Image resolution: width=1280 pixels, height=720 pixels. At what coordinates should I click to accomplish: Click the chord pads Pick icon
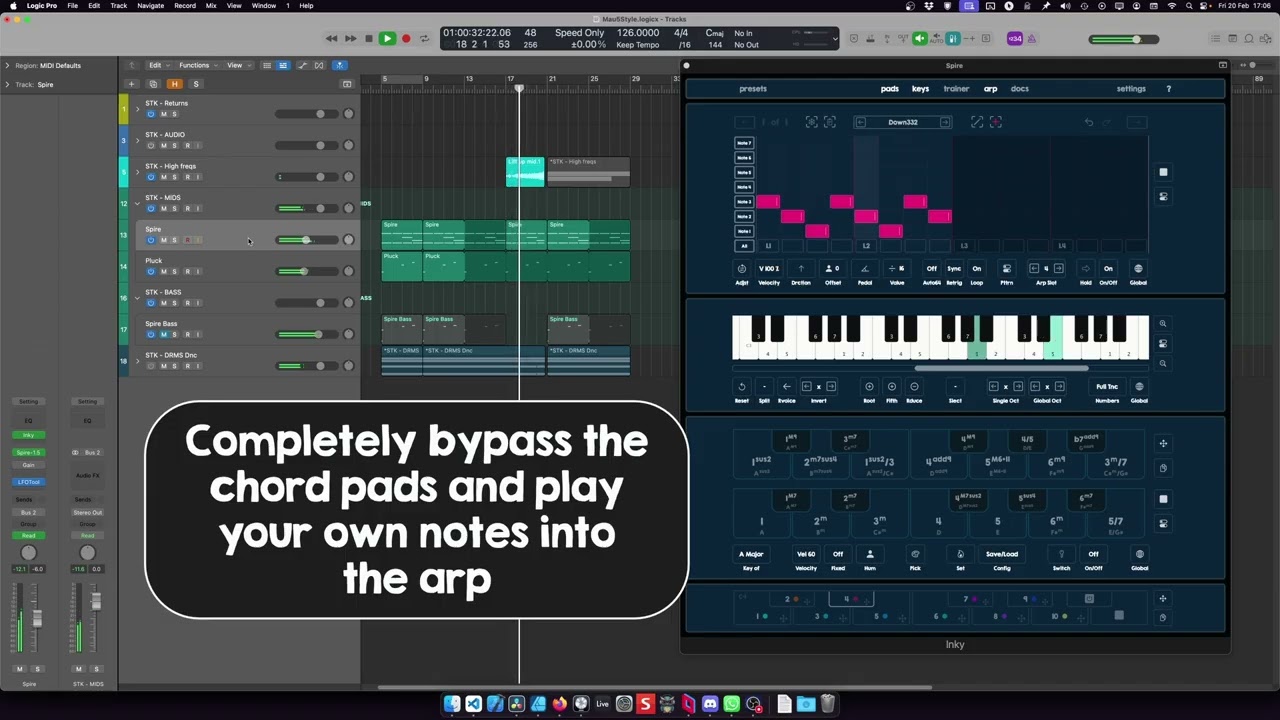click(x=915, y=554)
